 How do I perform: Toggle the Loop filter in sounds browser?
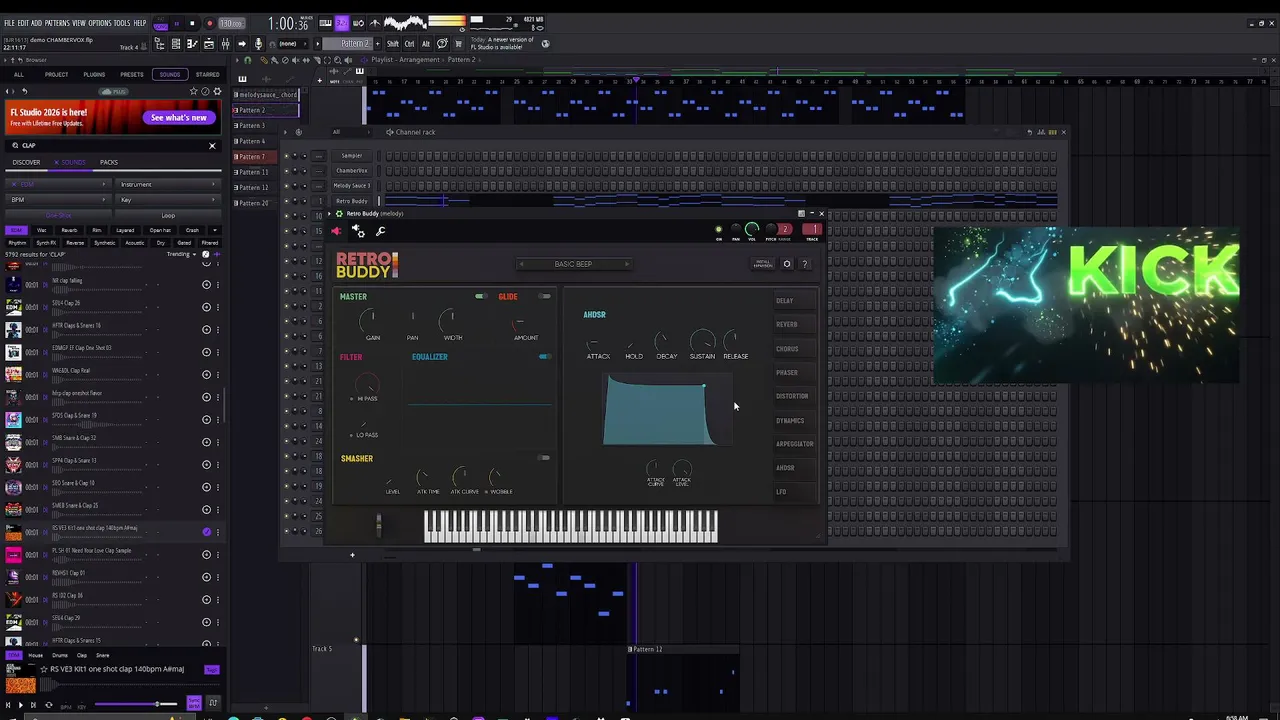point(168,215)
